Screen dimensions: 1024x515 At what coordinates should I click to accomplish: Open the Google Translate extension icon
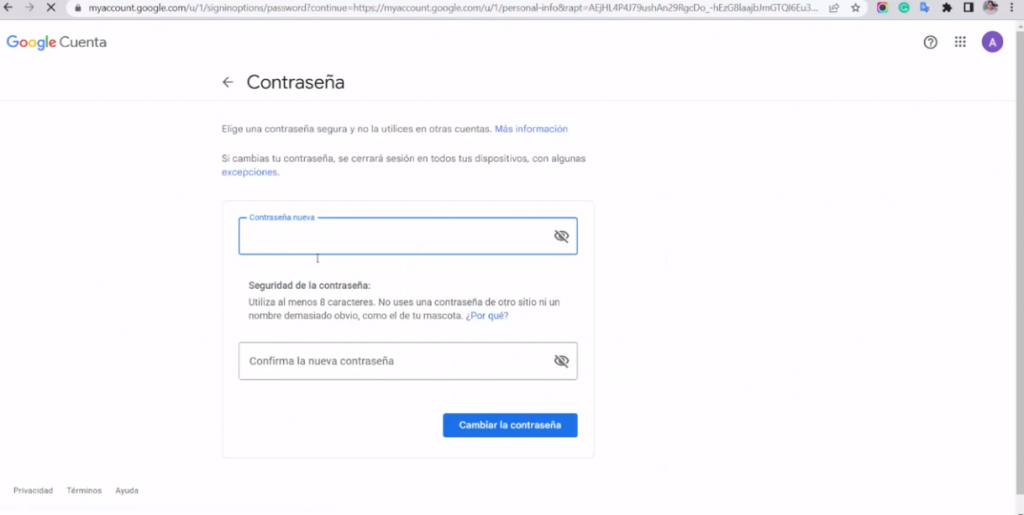click(925, 7)
